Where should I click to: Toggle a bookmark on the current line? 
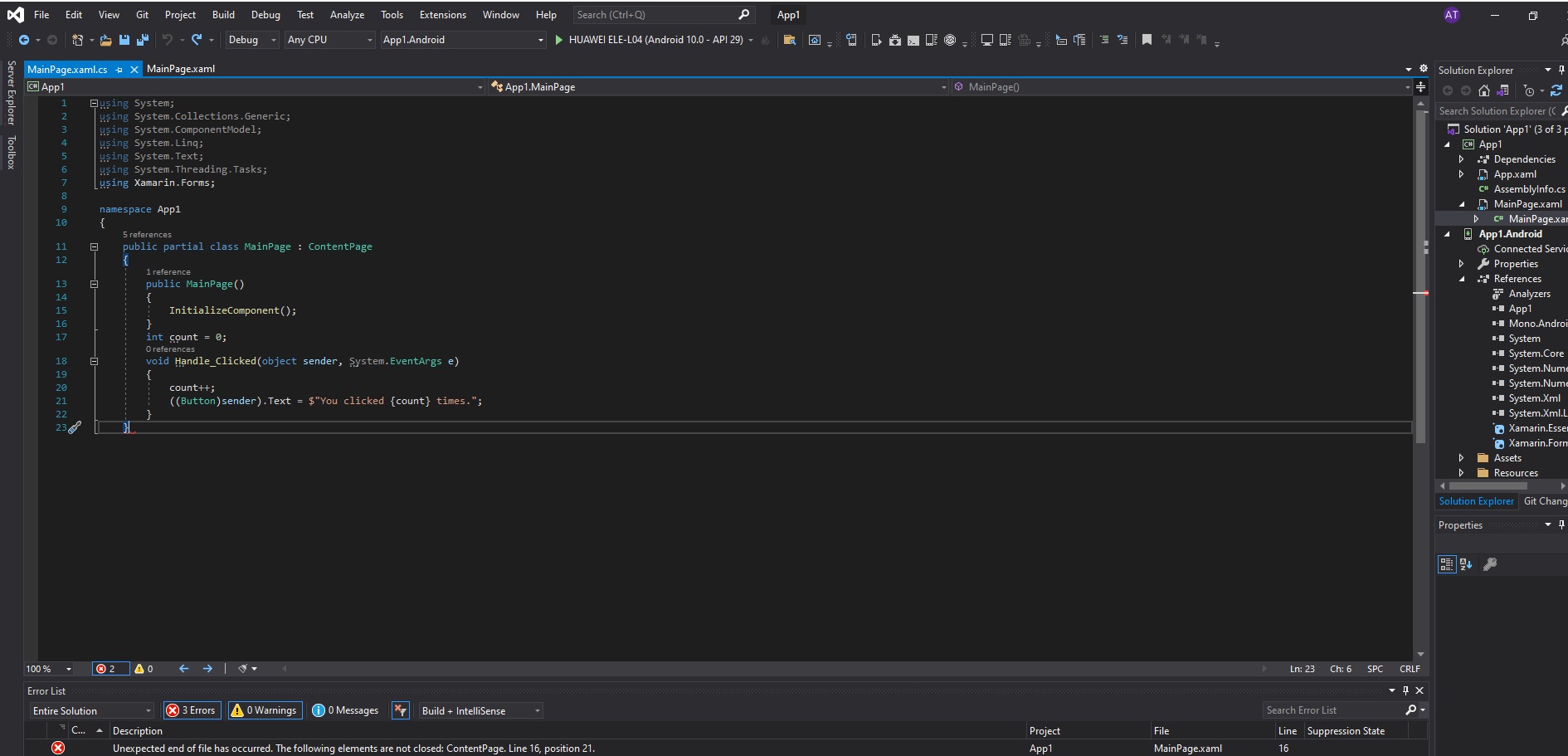click(x=1147, y=40)
